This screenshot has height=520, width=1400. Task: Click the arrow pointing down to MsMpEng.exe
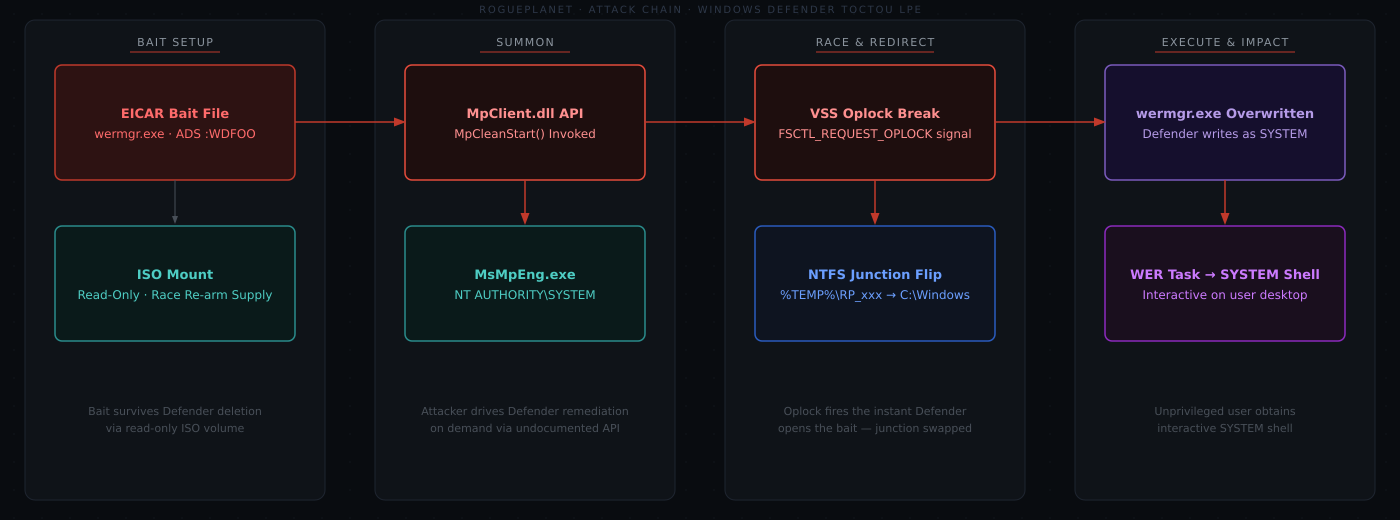[525, 203]
